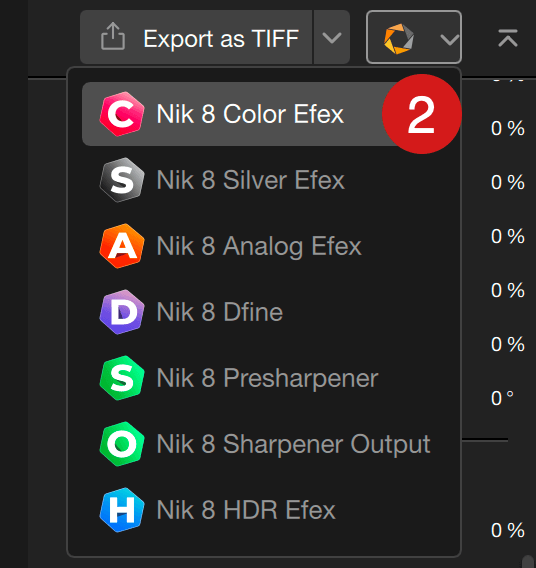Click the Sharpener Output icon
The height and width of the screenshot is (568, 536).
coord(122,444)
